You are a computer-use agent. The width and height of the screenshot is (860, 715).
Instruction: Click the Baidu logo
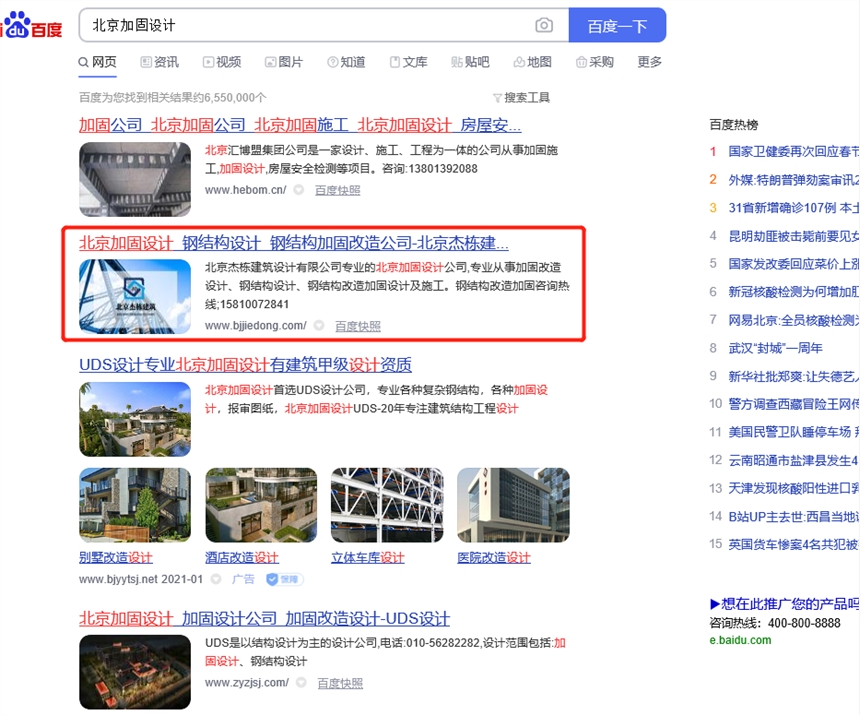click(32, 27)
